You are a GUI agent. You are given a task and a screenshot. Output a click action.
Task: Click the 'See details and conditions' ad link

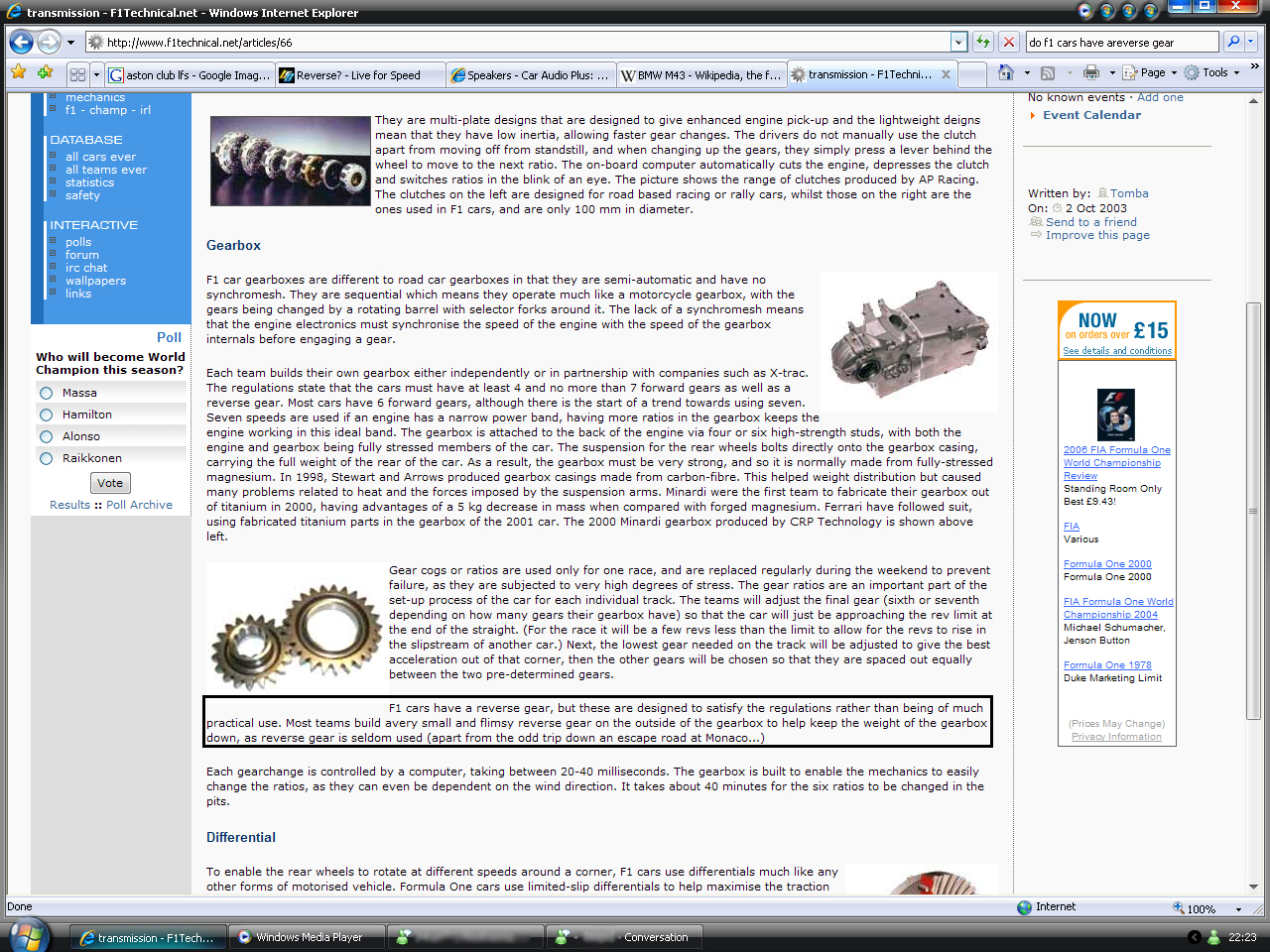click(1117, 351)
